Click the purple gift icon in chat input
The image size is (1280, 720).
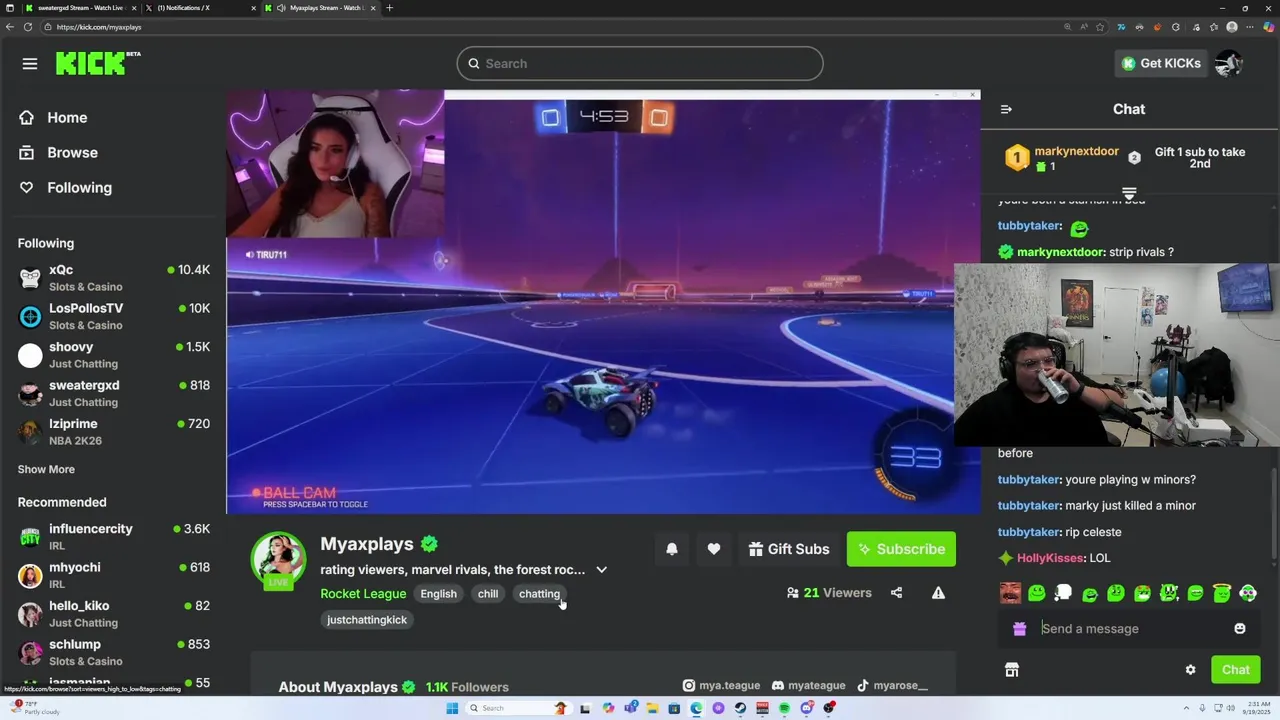[1019, 629]
